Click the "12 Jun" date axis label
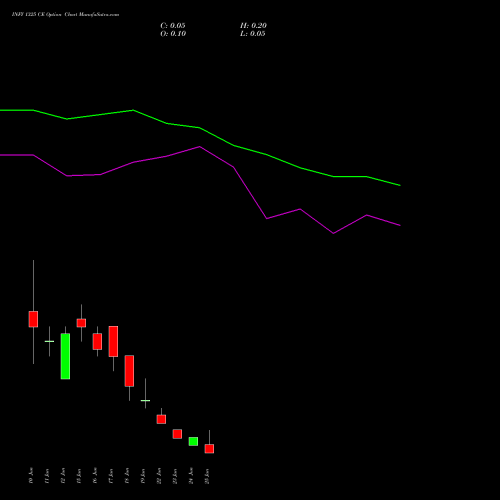Image resolution: width=500 pixels, height=500 pixels. (x=63, y=476)
